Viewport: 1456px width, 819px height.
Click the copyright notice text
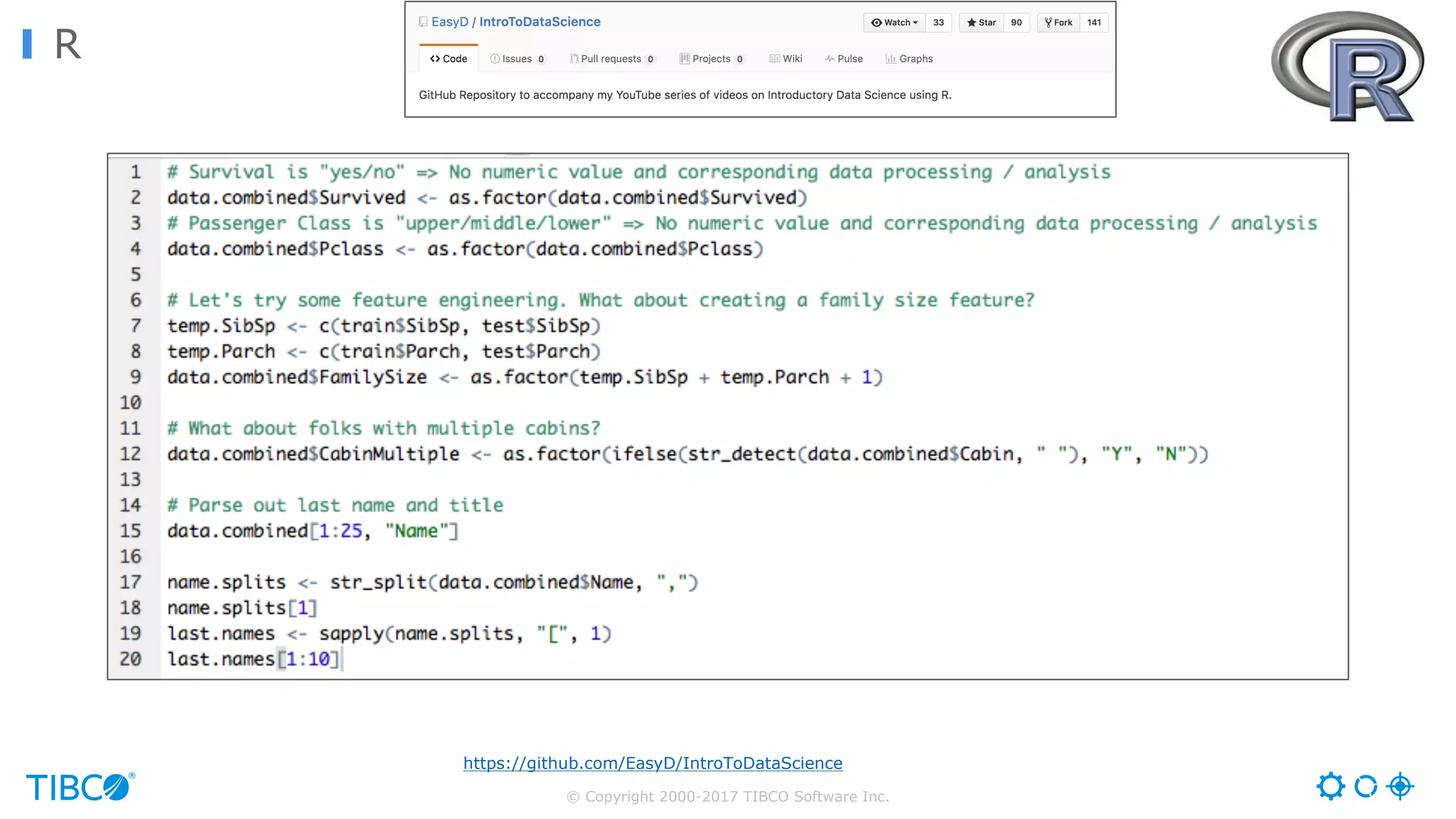pyautogui.click(x=728, y=796)
